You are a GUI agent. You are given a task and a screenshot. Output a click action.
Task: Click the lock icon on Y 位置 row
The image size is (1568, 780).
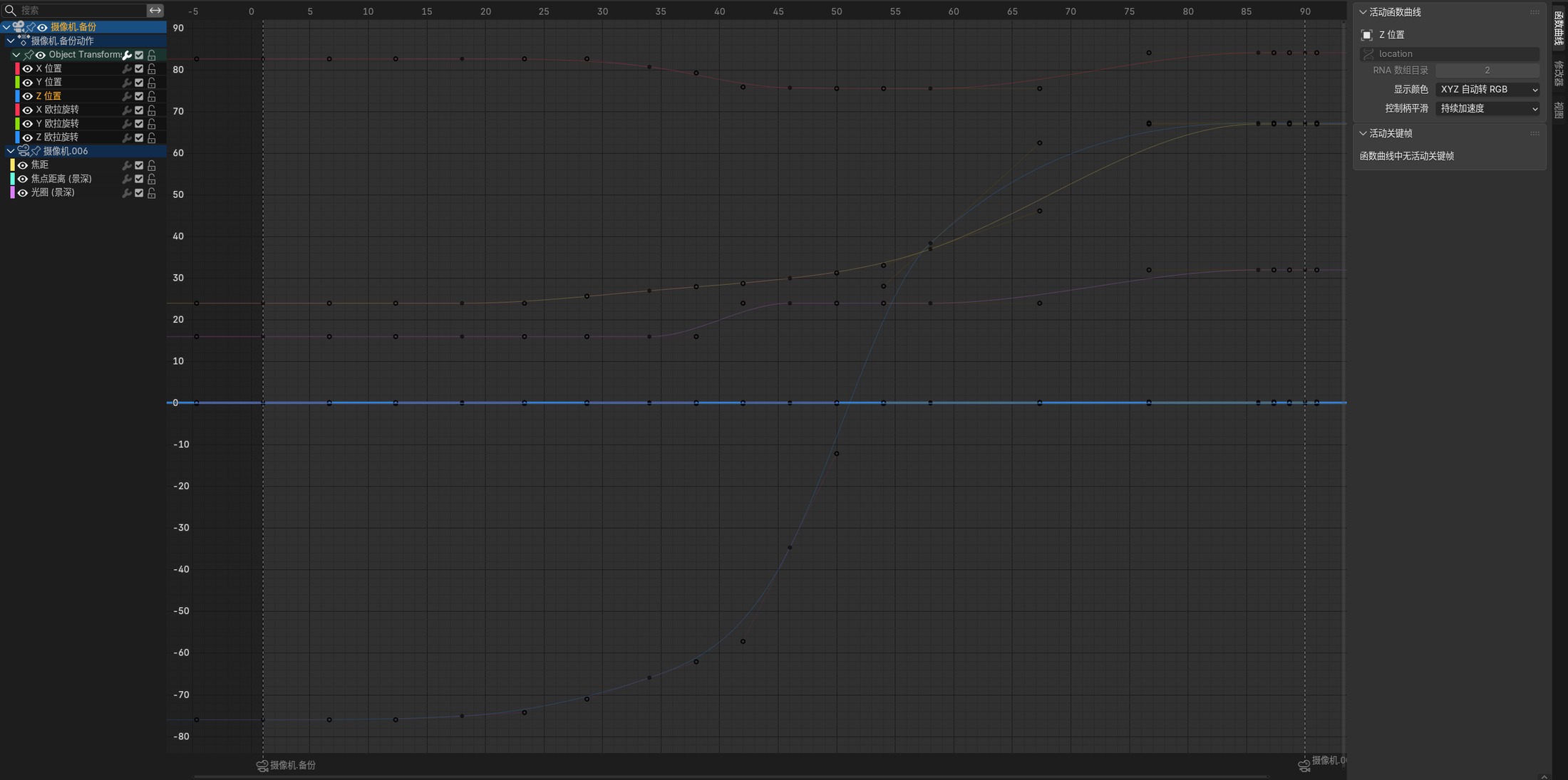coord(151,83)
